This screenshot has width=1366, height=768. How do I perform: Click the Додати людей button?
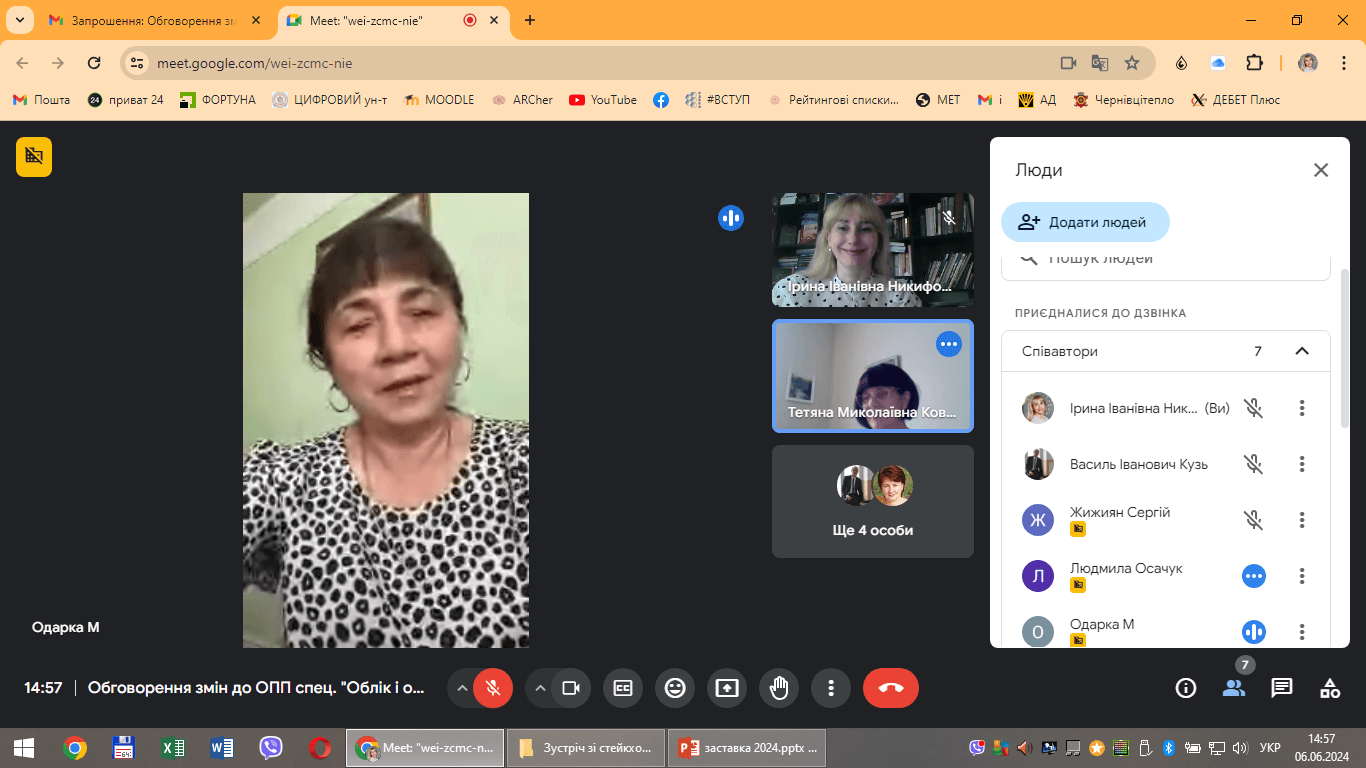pos(1085,222)
